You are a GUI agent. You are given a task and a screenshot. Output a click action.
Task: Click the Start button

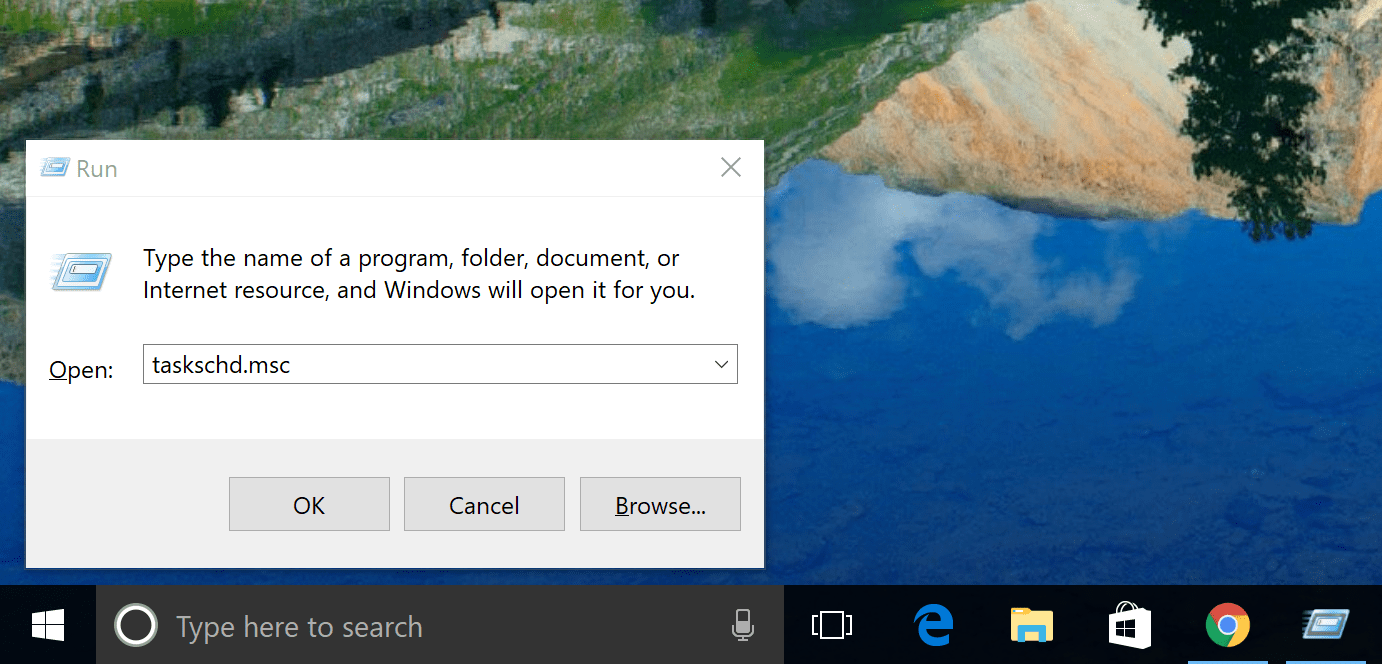(46, 624)
